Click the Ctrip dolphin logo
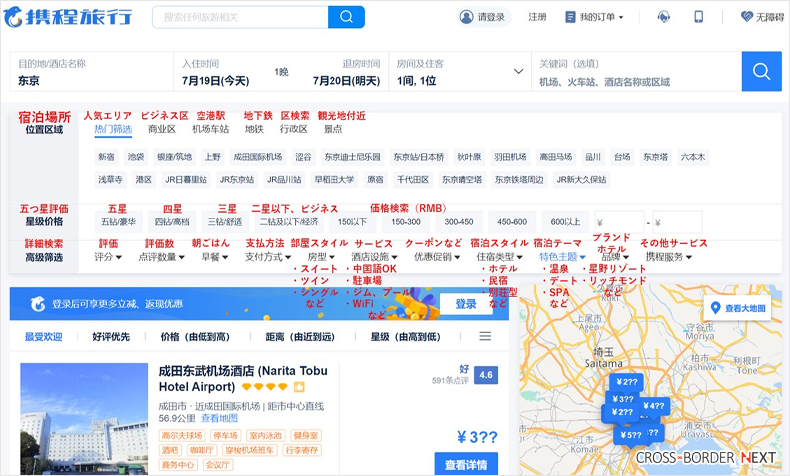 point(13,17)
